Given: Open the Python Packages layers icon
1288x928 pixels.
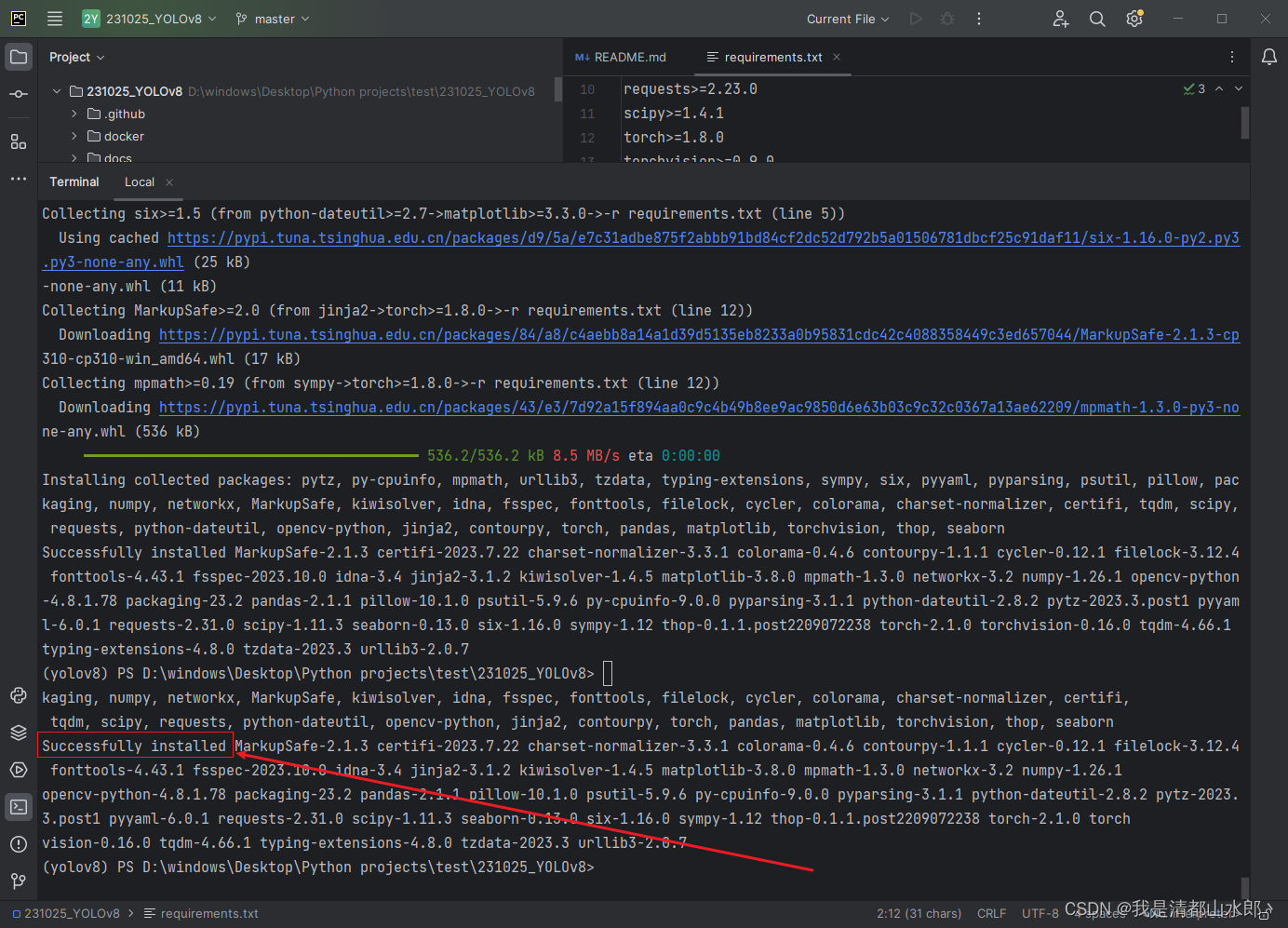Looking at the screenshot, I should 19,733.
